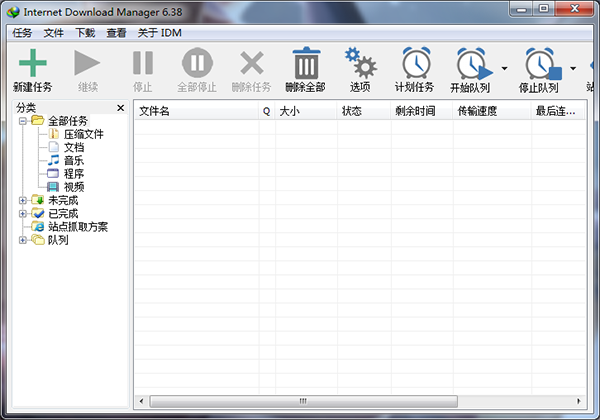Select the 视频 category

point(74,187)
